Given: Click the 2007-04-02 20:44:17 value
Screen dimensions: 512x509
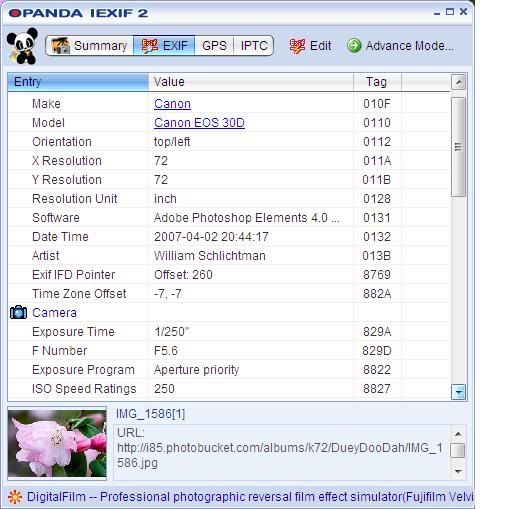Looking at the screenshot, I should coord(211,237).
